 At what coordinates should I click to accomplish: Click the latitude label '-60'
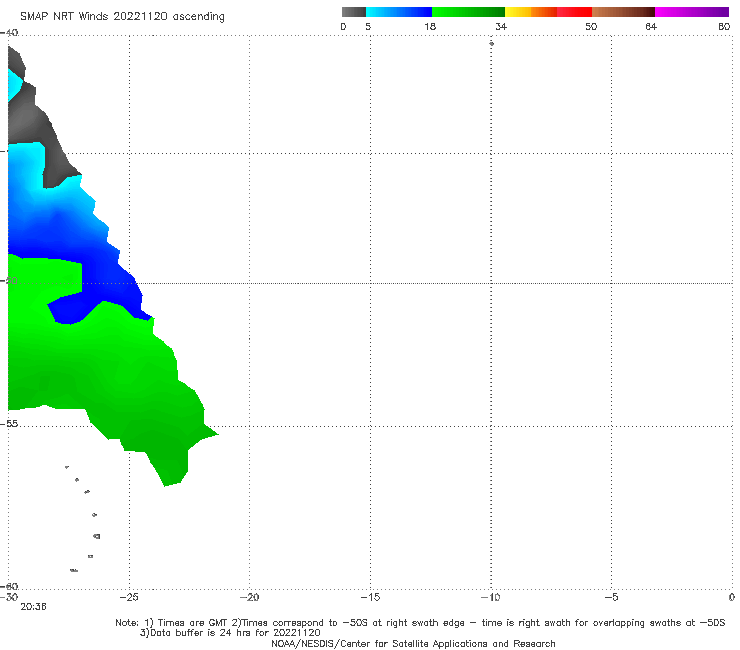(x=9, y=587)
